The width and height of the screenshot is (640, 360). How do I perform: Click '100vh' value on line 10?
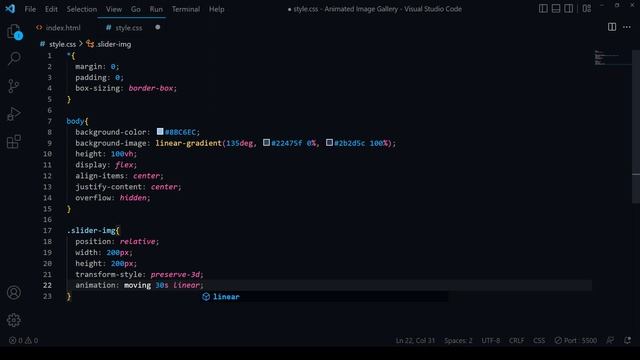122,154
